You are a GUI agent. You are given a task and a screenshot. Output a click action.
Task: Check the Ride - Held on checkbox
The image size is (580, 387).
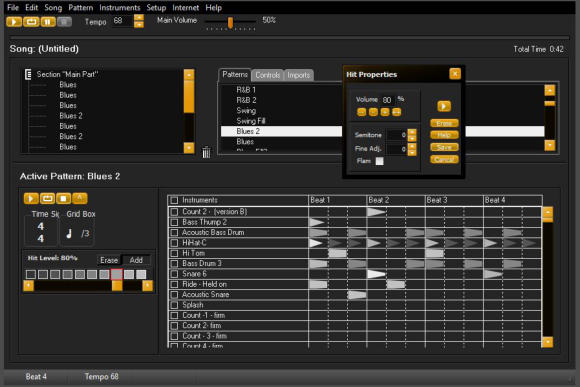[174, 284]
